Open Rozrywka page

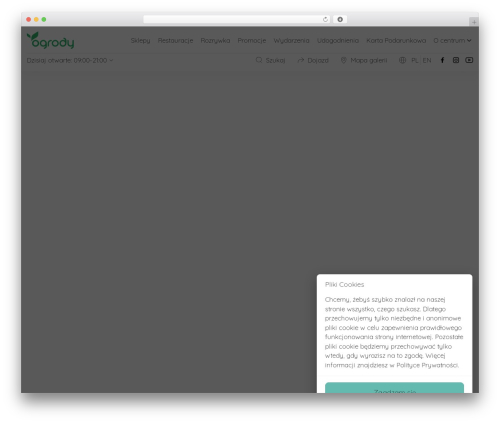(x=215, y=41)
